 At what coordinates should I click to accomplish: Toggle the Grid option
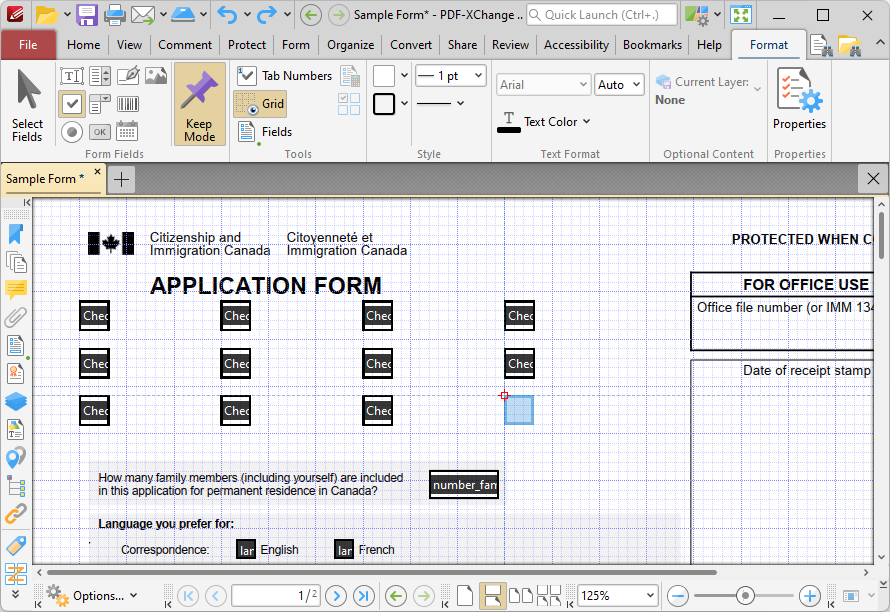pyautogui.click(x=261, y=104)
